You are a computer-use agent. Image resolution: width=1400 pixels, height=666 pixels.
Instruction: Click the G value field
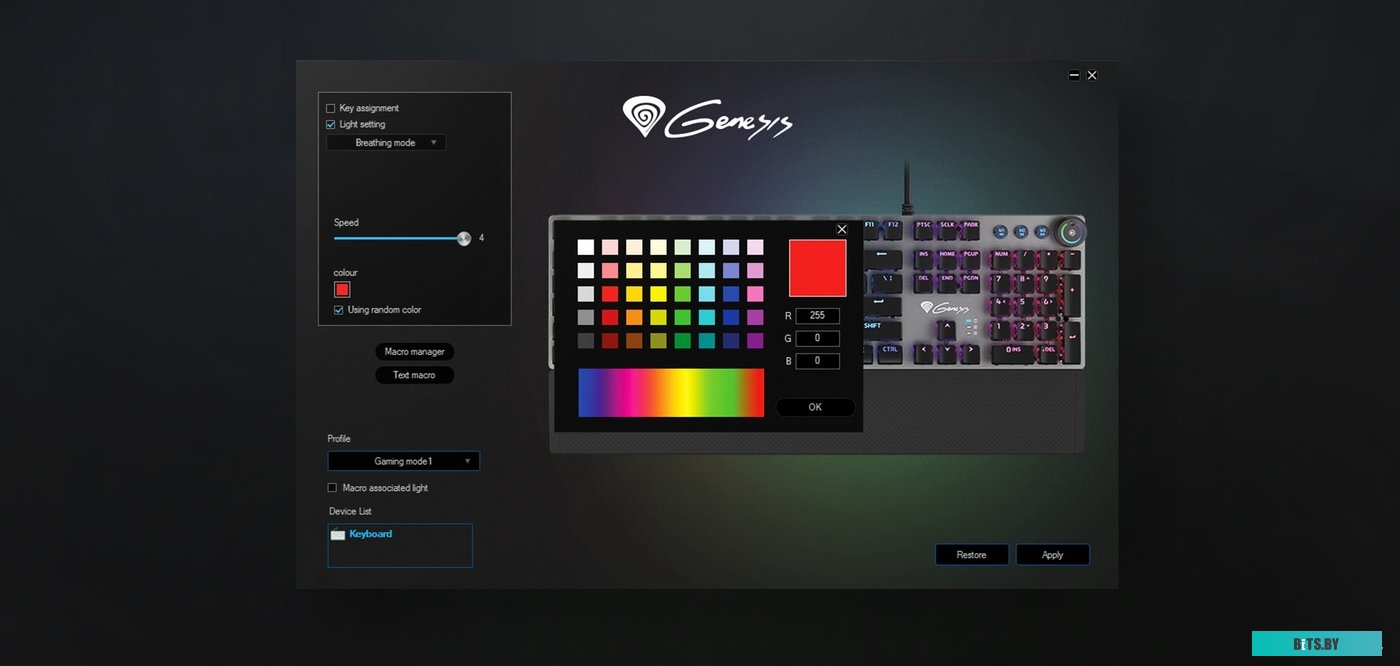point(818,338)
